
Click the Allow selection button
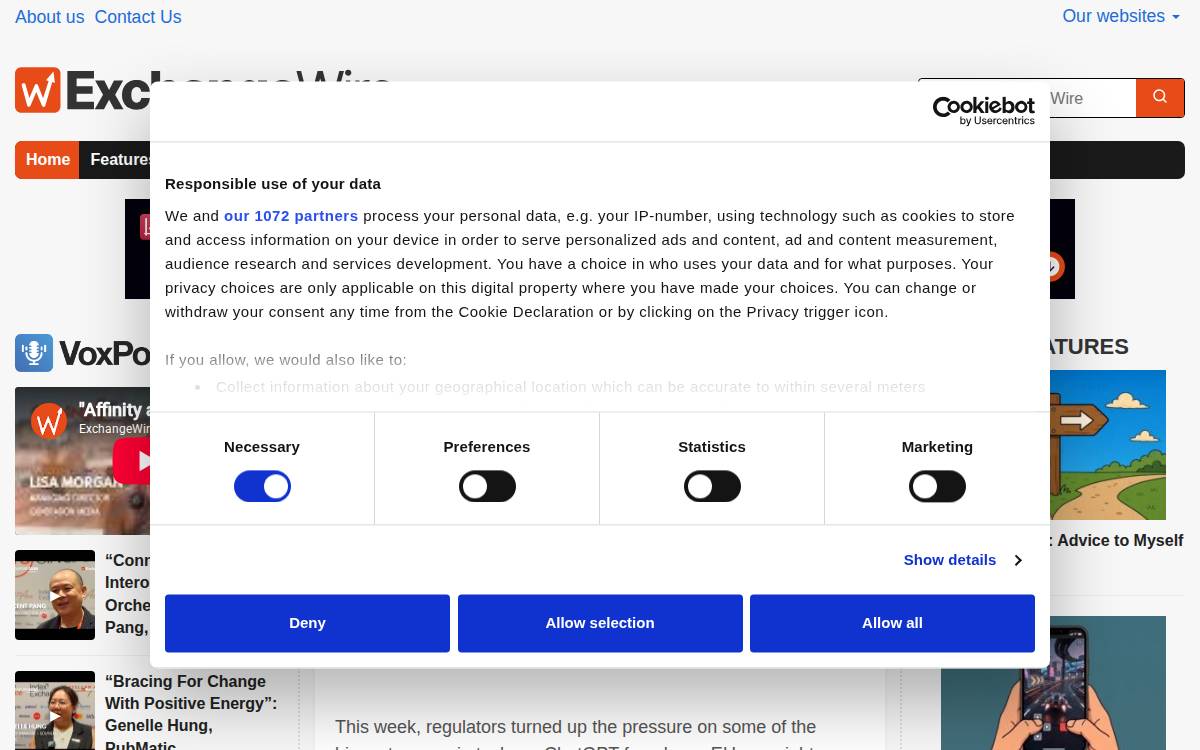point(600,623)
